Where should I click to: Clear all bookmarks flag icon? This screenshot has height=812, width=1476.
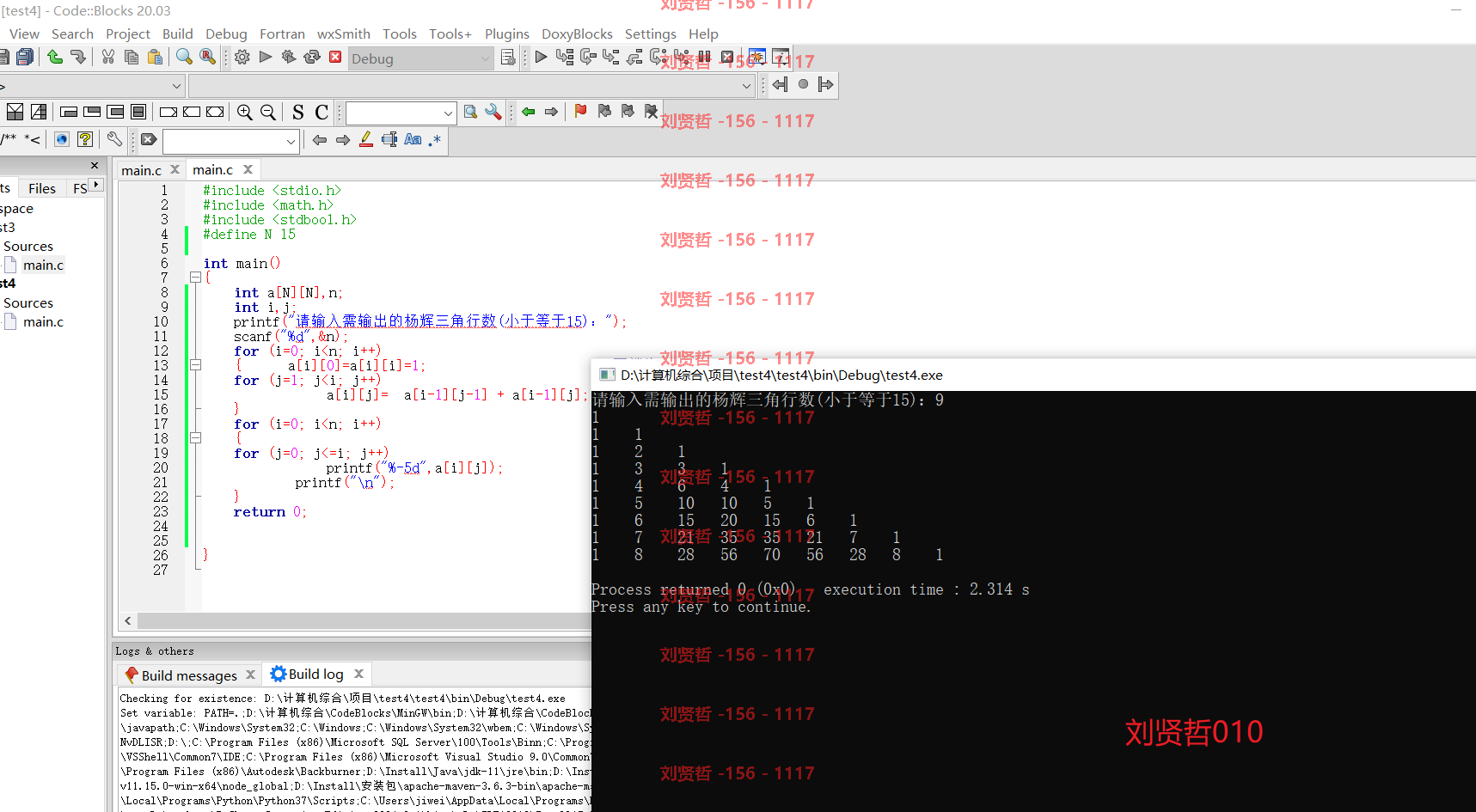[x=651, y=111]
